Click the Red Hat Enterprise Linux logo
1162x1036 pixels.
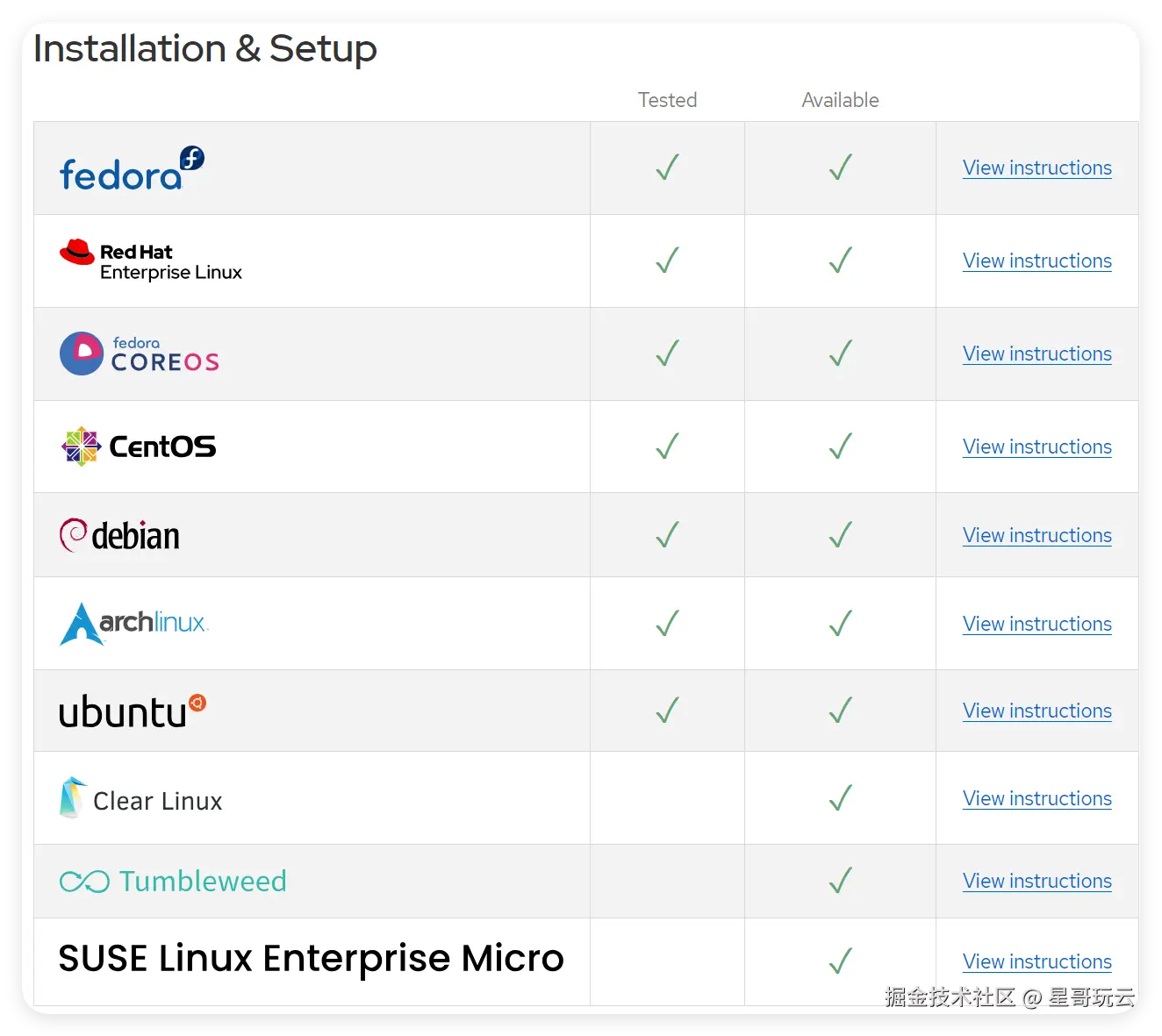[151, 261]
